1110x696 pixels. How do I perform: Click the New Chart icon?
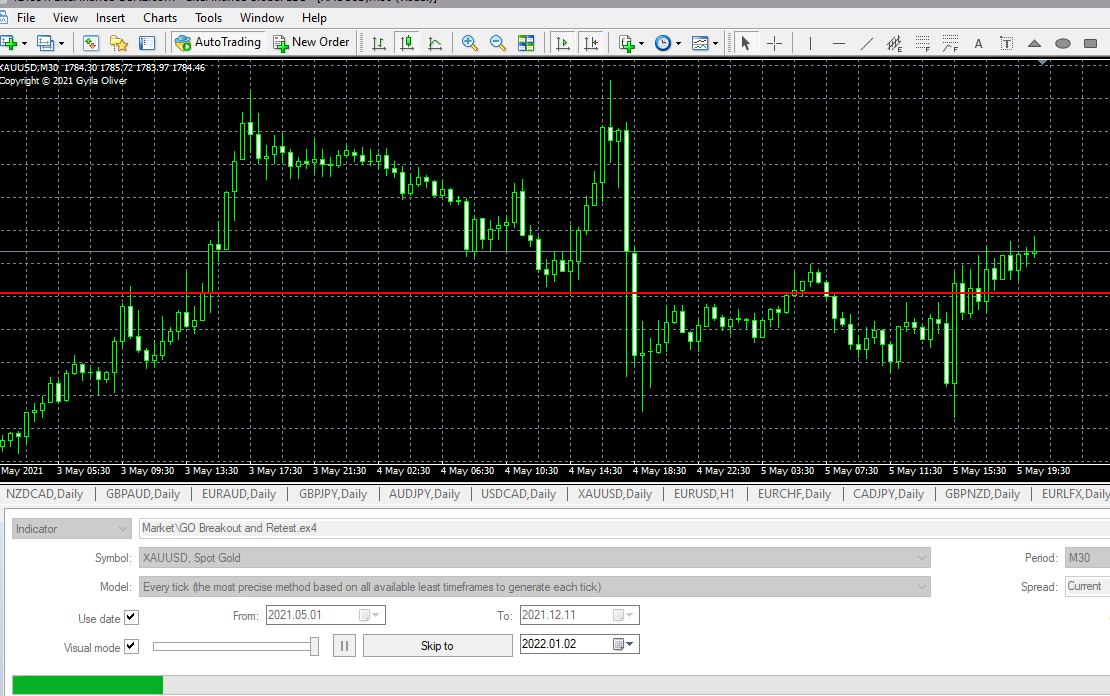[x=8, y=43]
